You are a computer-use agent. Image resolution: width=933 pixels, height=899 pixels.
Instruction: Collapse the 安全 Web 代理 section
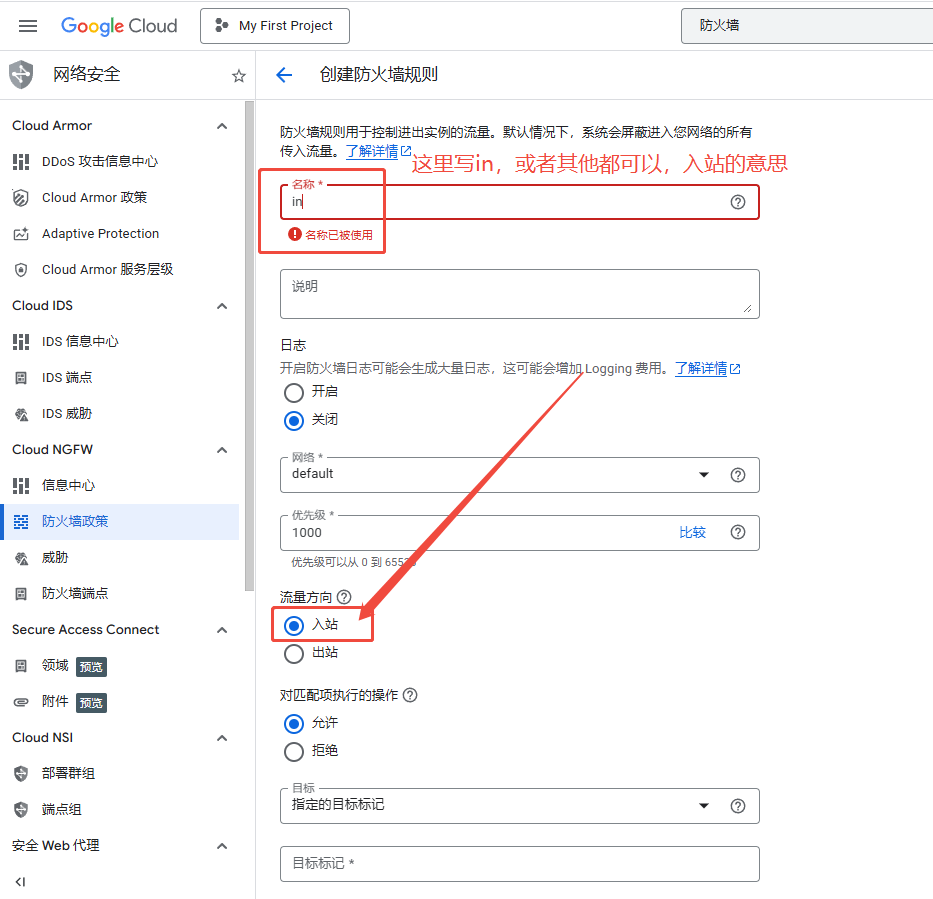(x=222, y=846)
